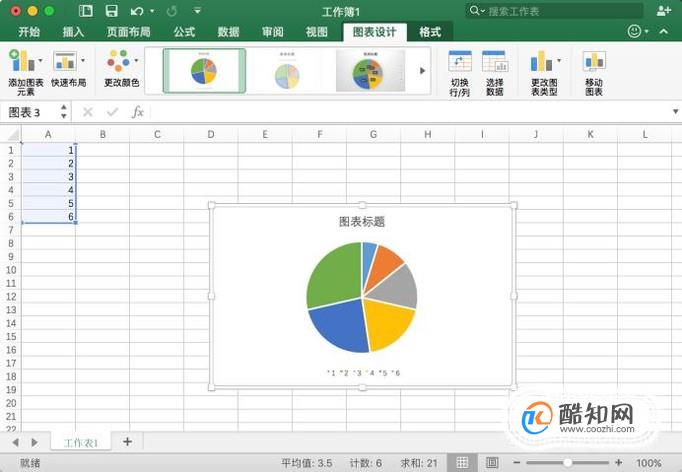Viewport: 682px width, 472px height.
Task: Click the orange pie slice
Action: (385, 267)
